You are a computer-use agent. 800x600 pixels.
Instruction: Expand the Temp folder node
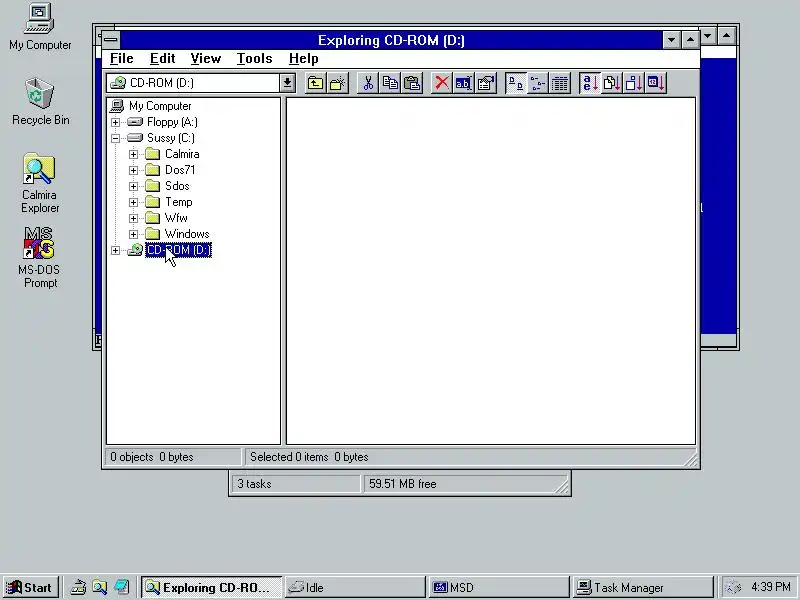133,203
